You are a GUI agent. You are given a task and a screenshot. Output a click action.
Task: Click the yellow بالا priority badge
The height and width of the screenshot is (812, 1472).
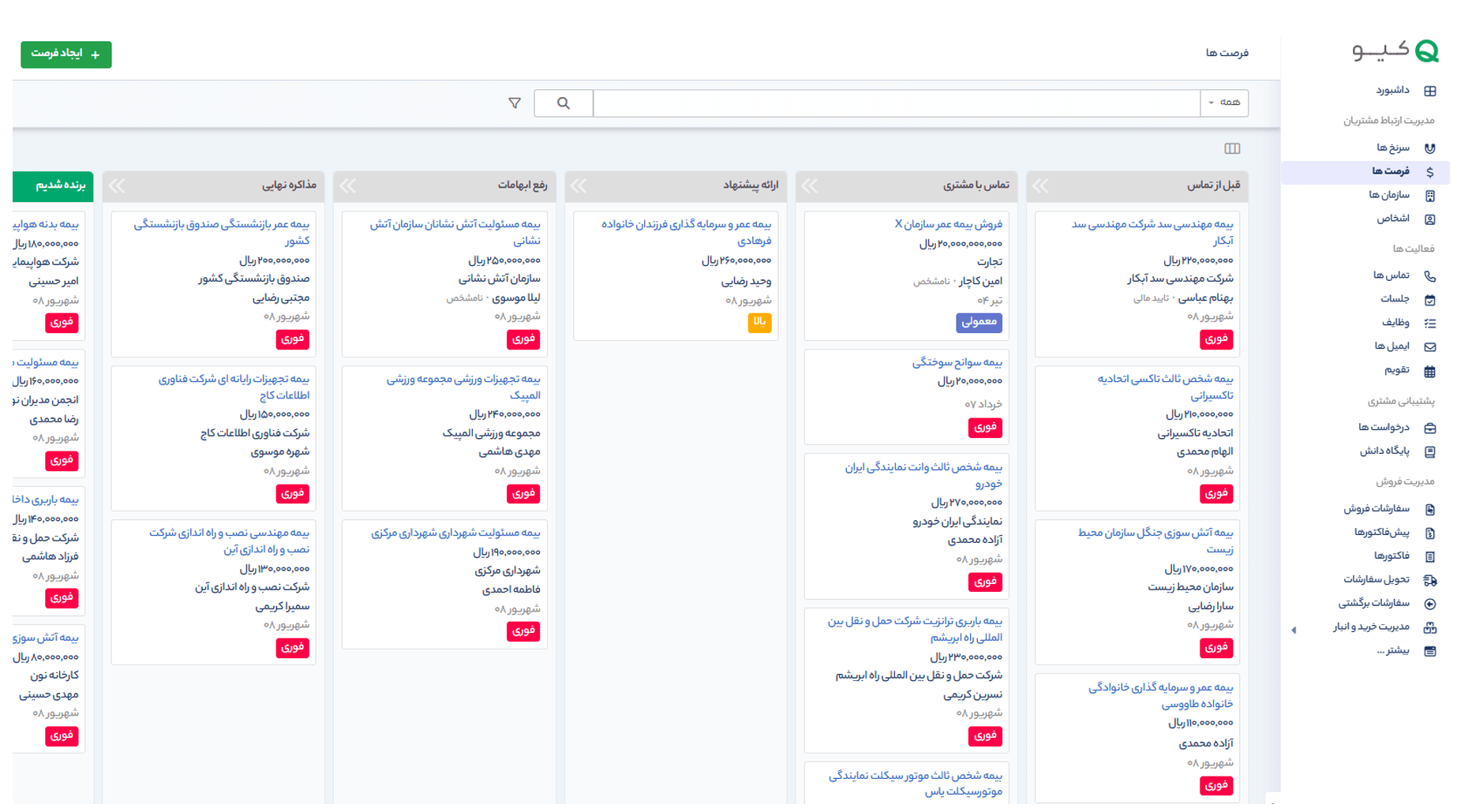click(x=759, y=322)
